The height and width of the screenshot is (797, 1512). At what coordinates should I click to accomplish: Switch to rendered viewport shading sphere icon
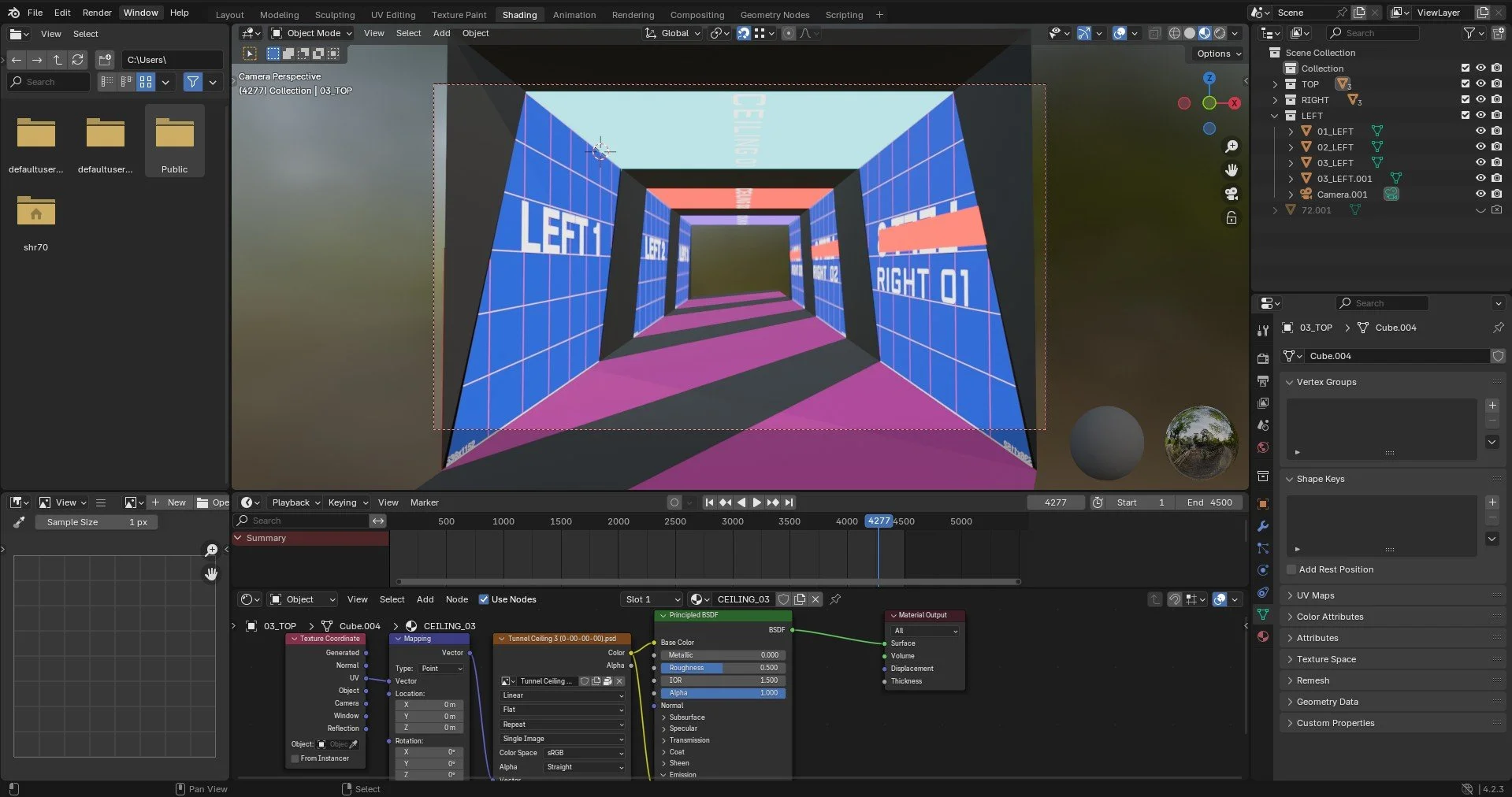click(1220, 33)
